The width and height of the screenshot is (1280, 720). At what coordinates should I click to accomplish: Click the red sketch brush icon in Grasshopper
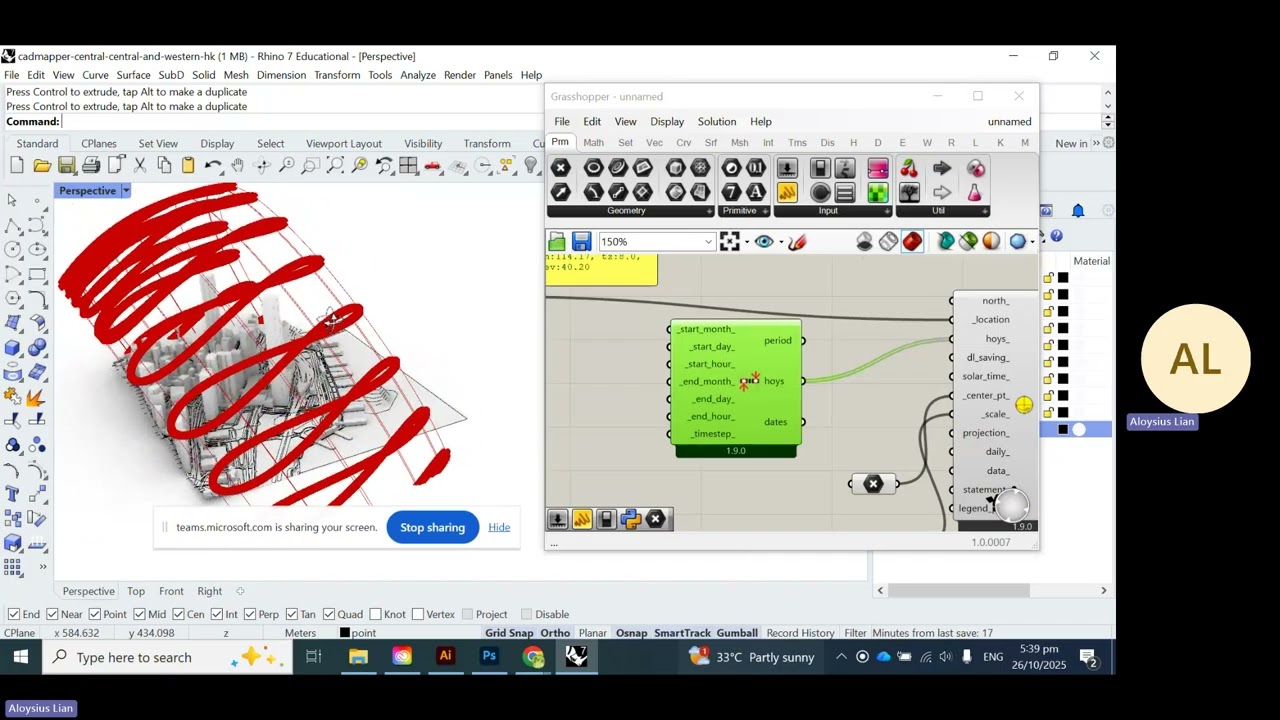tap(797, 241)
